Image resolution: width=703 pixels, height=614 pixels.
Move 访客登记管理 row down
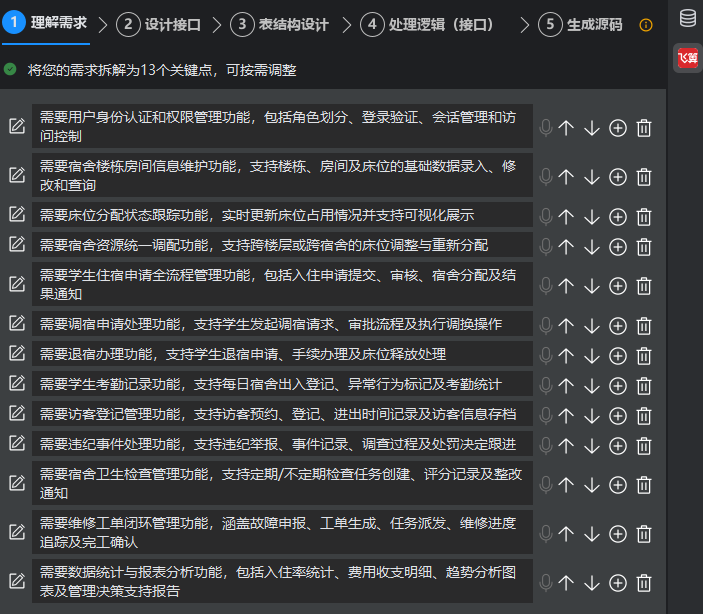(592, 416)
